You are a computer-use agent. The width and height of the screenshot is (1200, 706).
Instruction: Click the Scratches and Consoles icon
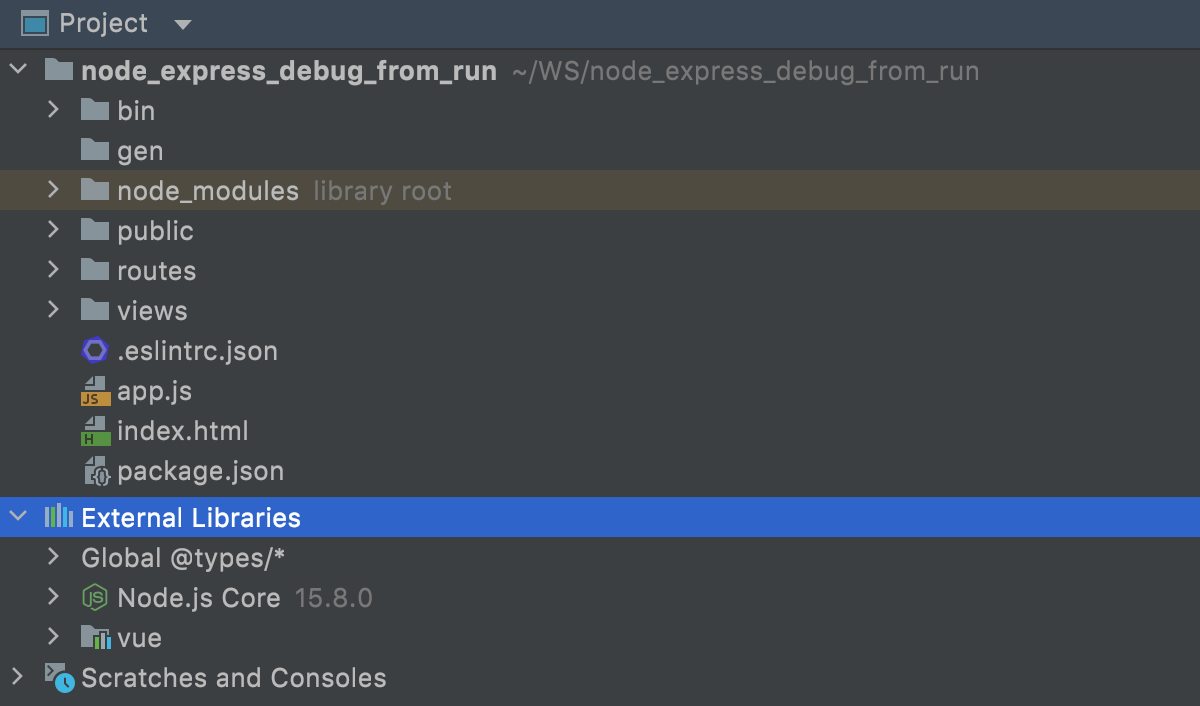click(x=57, y=678)
